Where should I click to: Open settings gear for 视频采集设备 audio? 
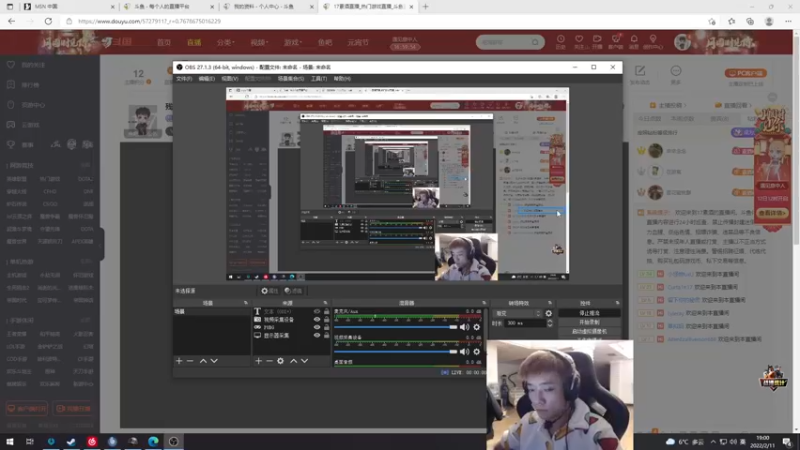pyautogui.click(x=477, y=352)
